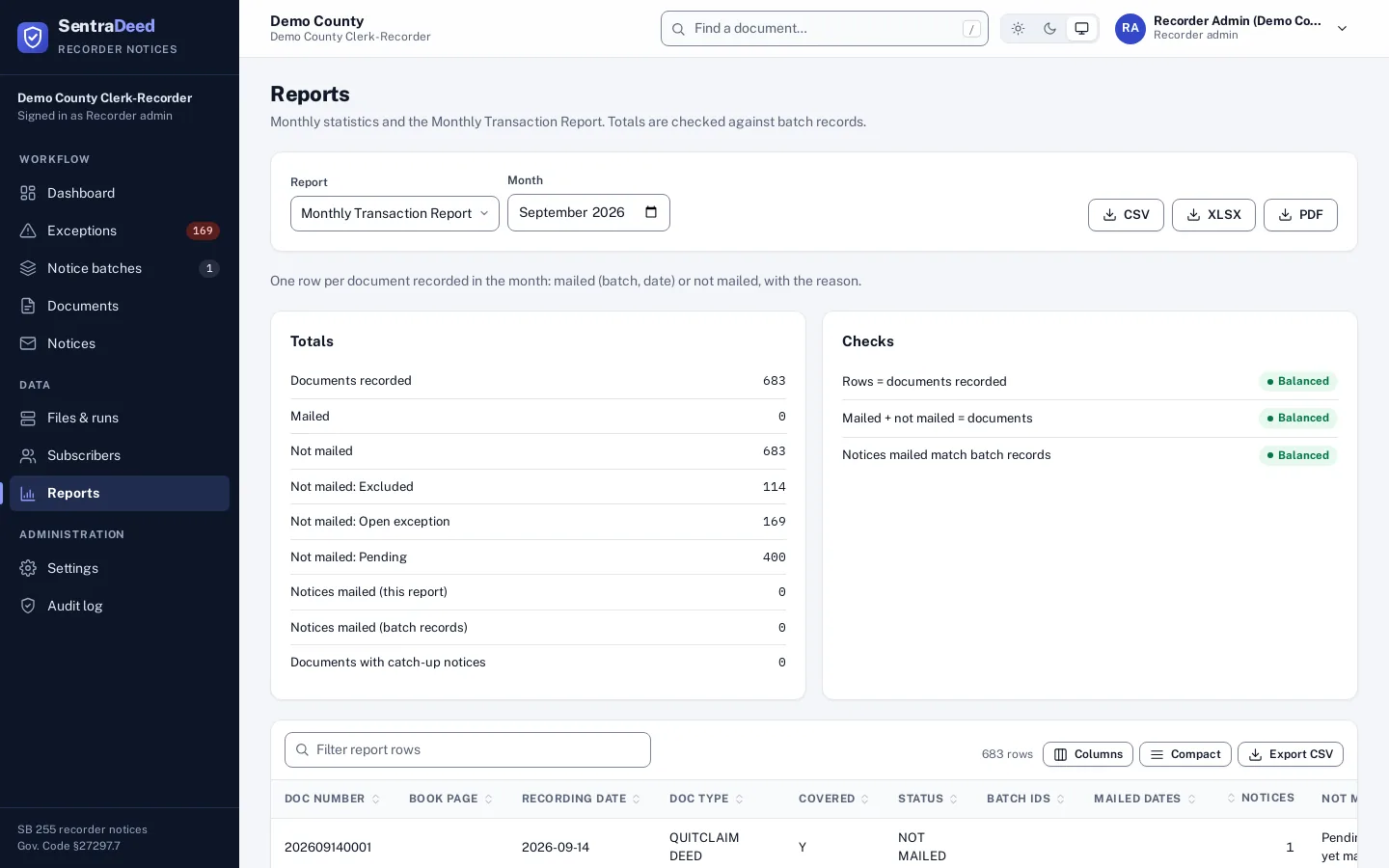This screenshot has height=868, width=1389.
Task: Download report as CSV
Action: (x=1126, y=215)
